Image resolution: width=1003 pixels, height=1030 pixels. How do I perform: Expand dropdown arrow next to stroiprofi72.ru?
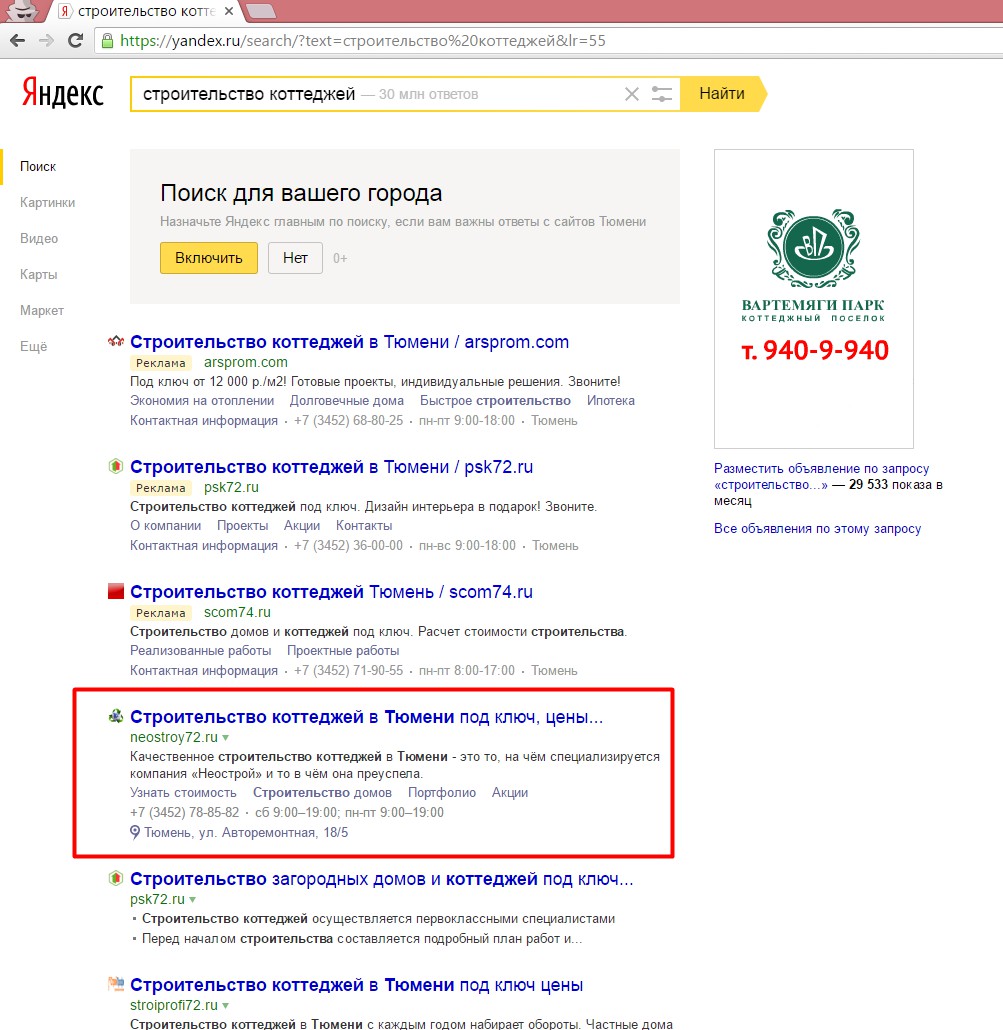(x=225, y=1006)
